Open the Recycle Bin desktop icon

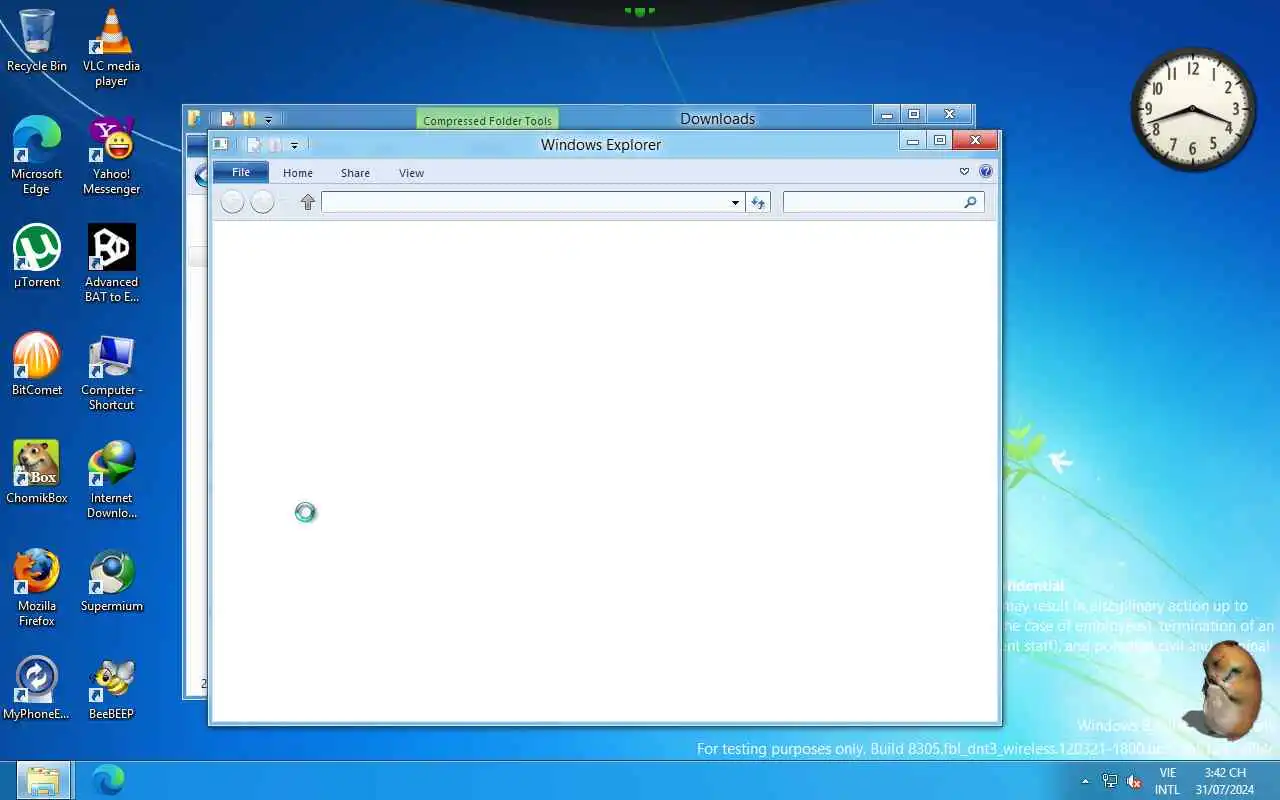(x=37, y=41)
